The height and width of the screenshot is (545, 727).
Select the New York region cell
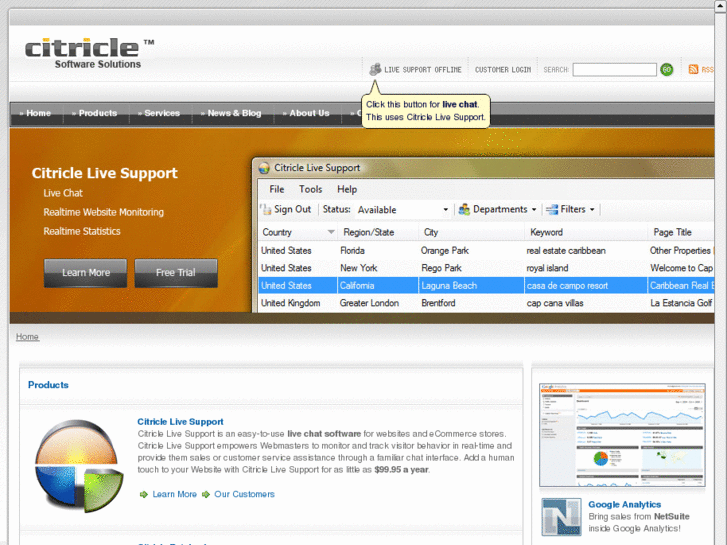pos(358,268)
